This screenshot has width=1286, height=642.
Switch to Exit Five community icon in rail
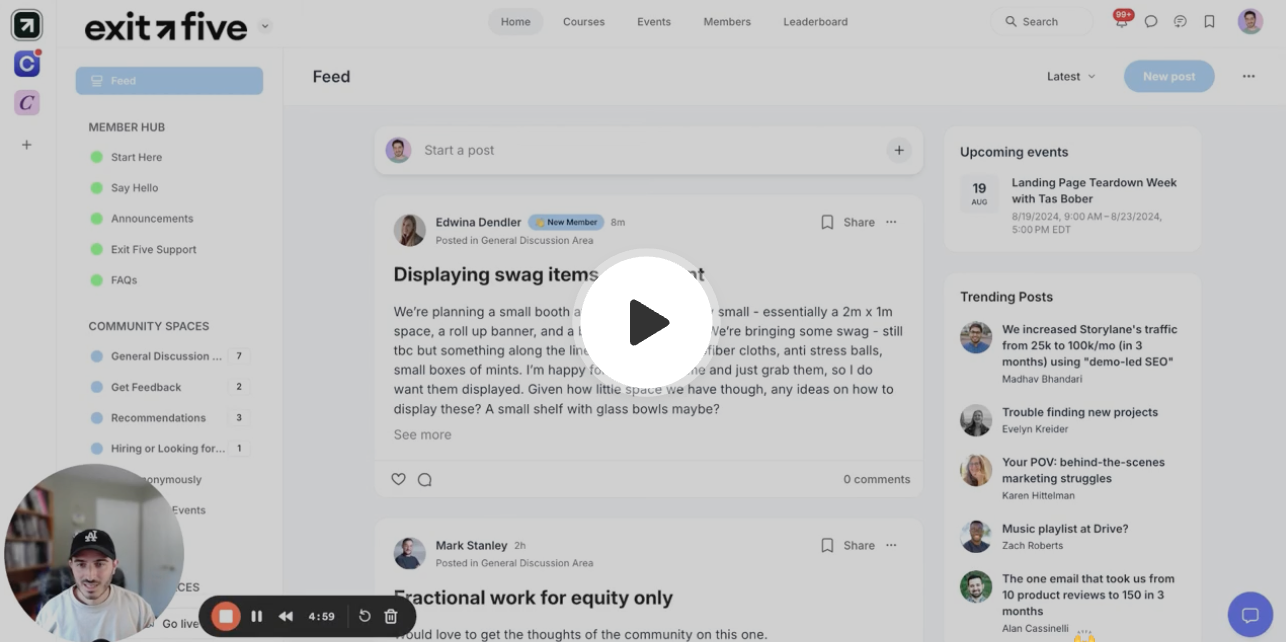(x=27, y=25)
